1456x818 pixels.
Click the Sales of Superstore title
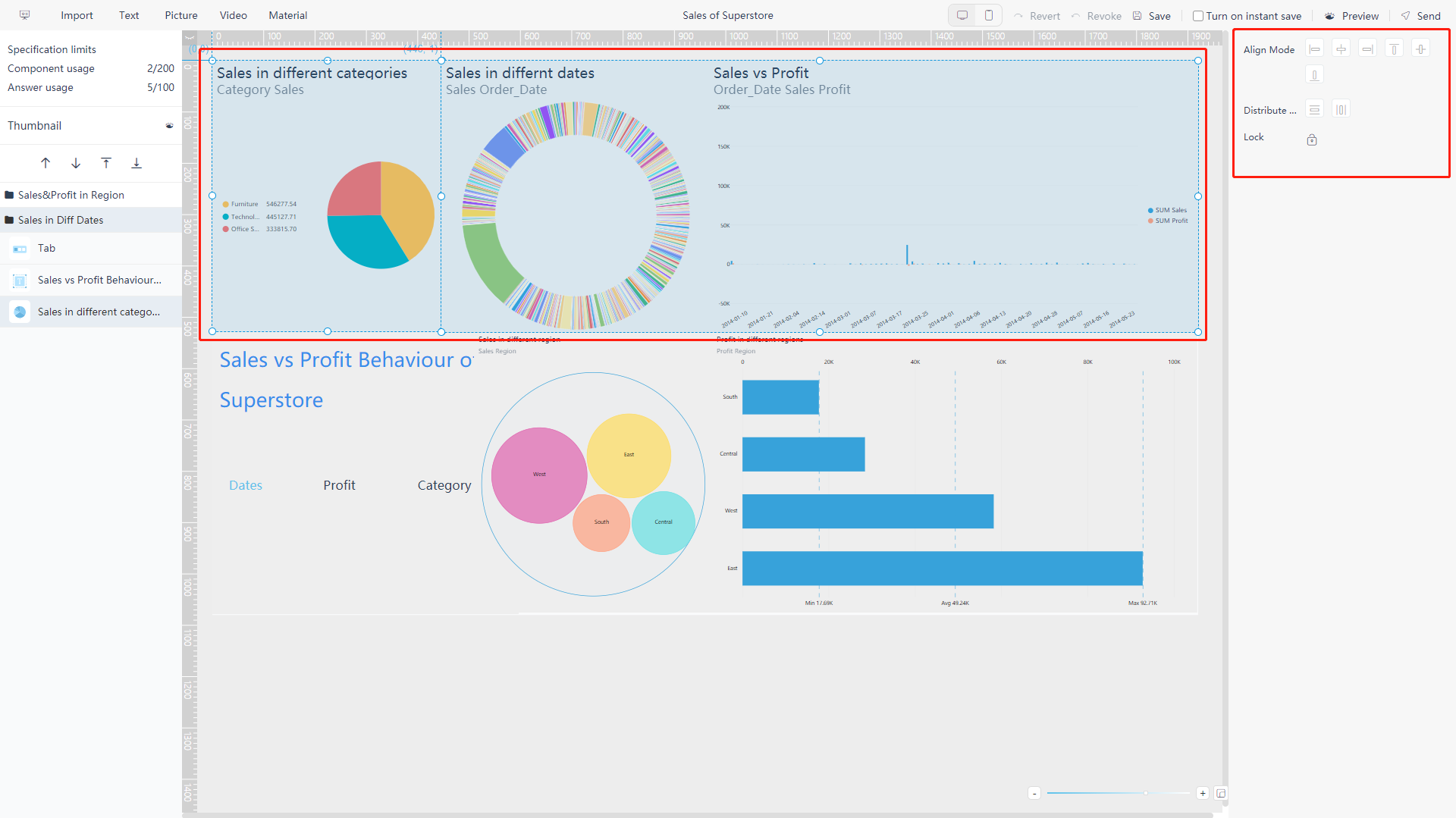coord(727,15)
